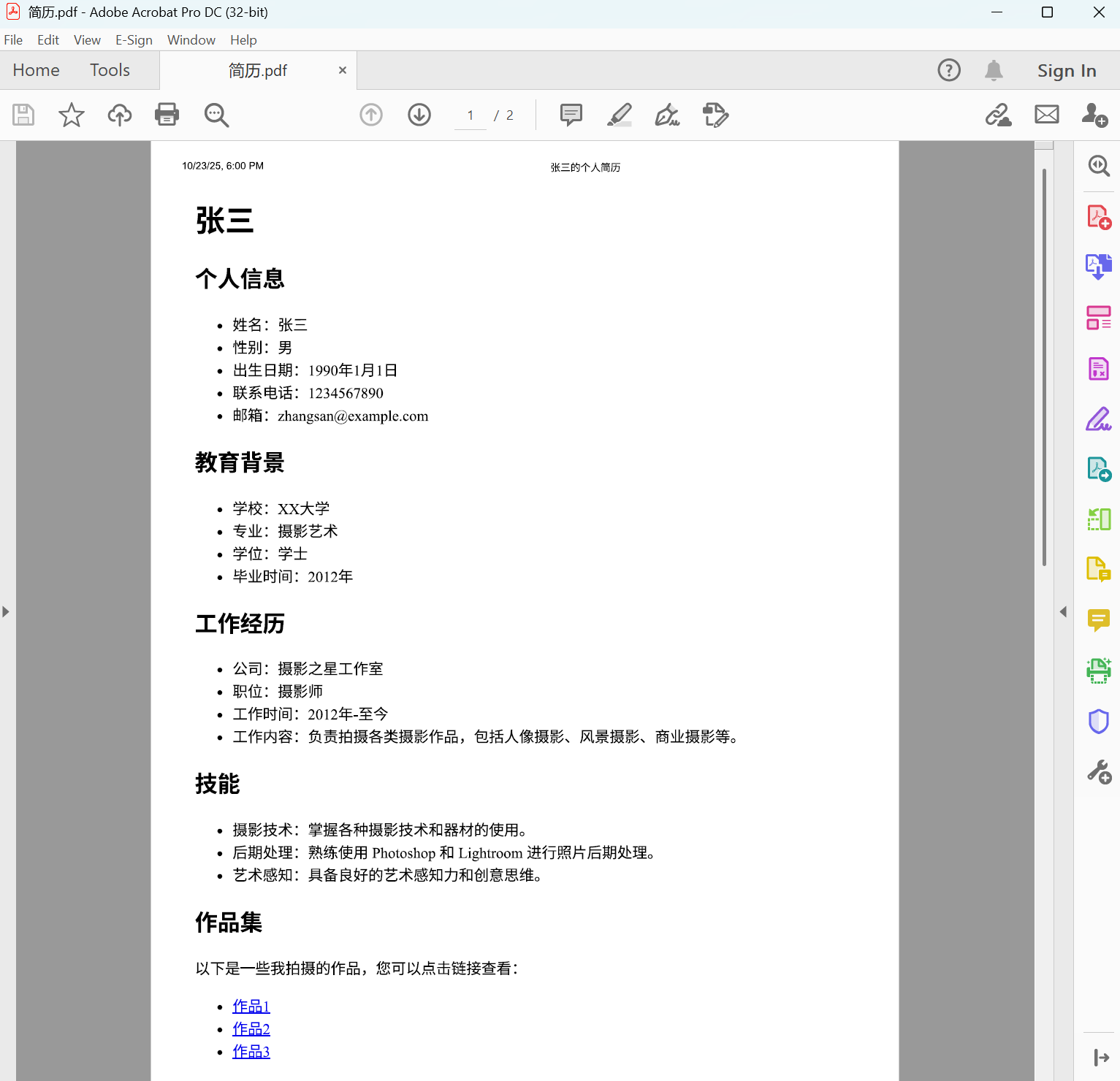Open Protect shield tool in sidebar
This screenshot has height=1081, width=1120.
[x=1098, y=721]
